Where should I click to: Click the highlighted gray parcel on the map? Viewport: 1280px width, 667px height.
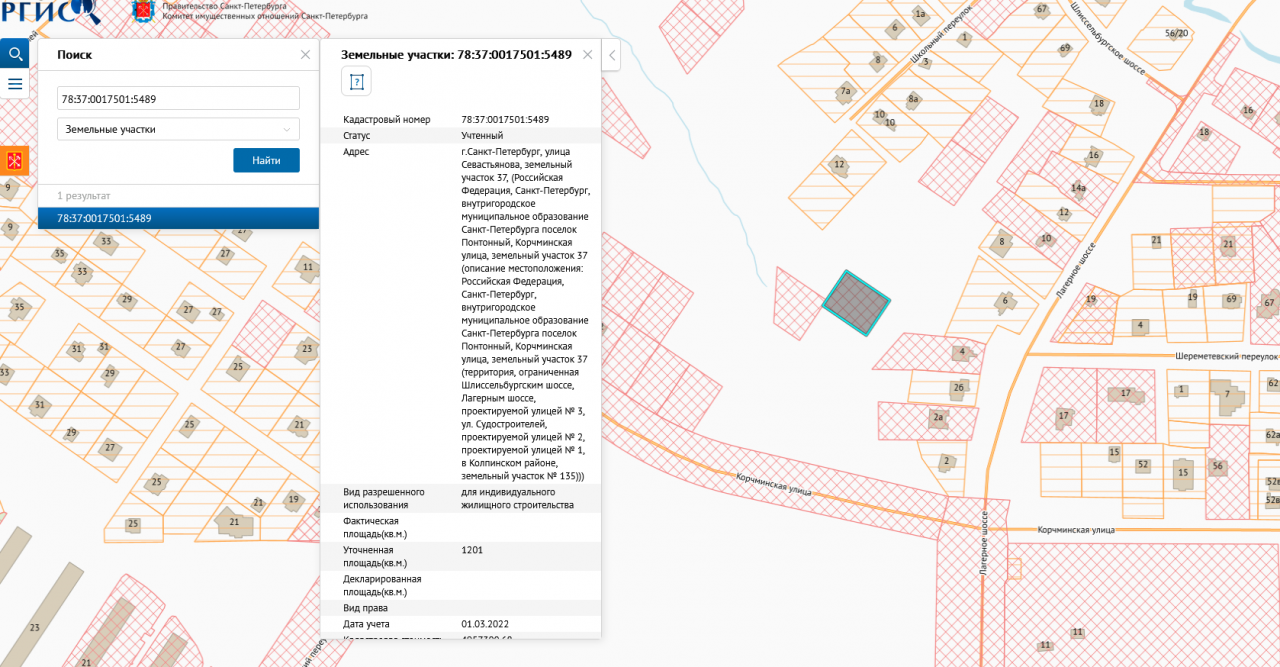856,302
